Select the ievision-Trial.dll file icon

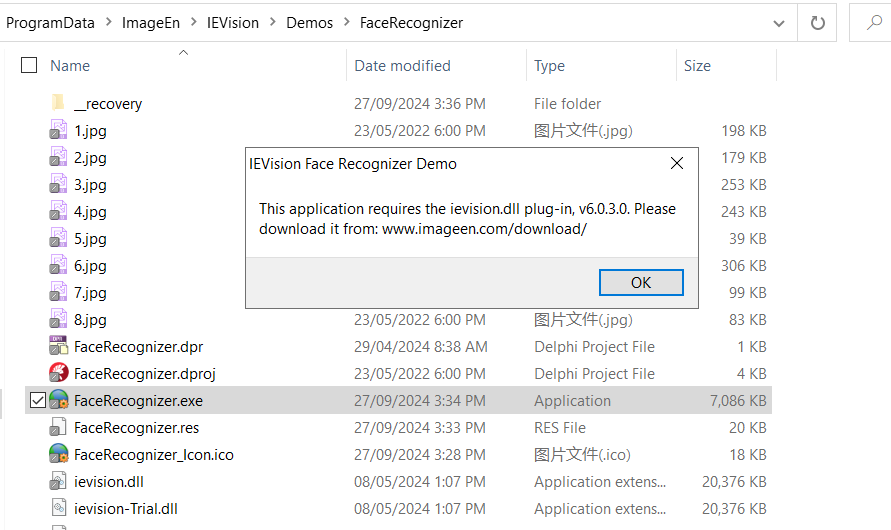(59, 508)
